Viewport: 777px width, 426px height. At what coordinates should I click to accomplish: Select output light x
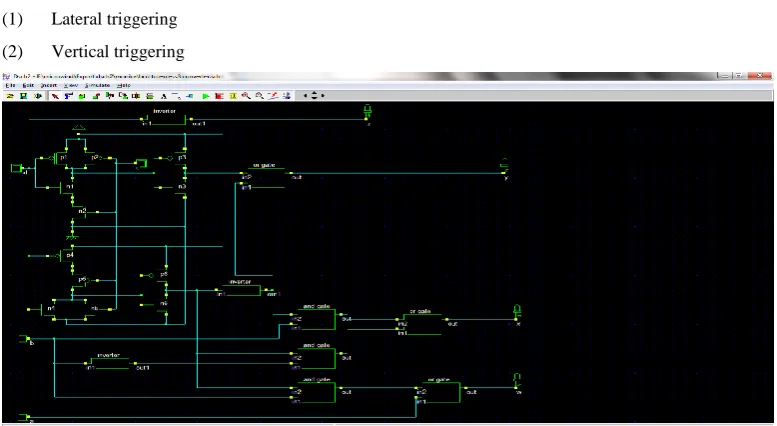(x=517, y=312)
